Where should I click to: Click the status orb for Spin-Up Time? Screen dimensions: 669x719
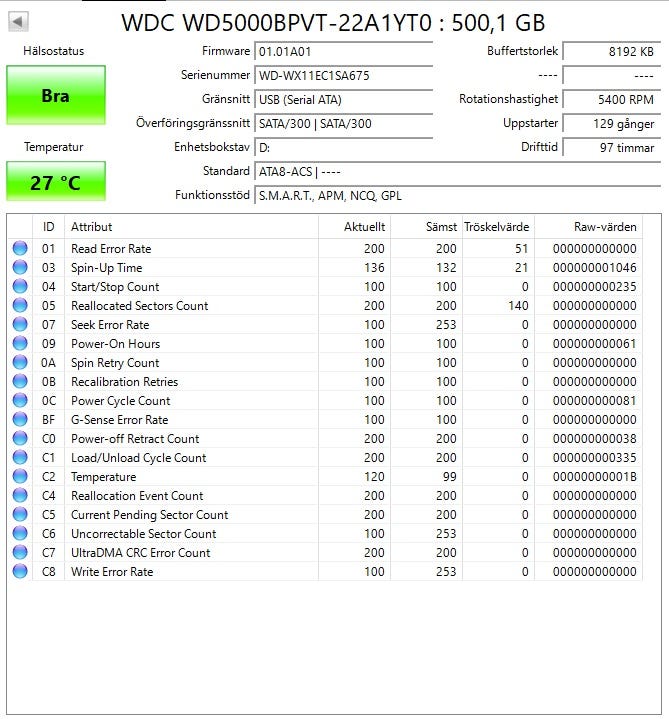click(x=20, y=267)
